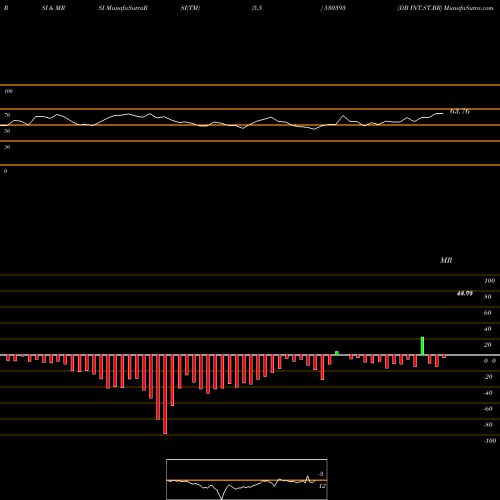Click the 12 label in mini chart

[322, 486]
